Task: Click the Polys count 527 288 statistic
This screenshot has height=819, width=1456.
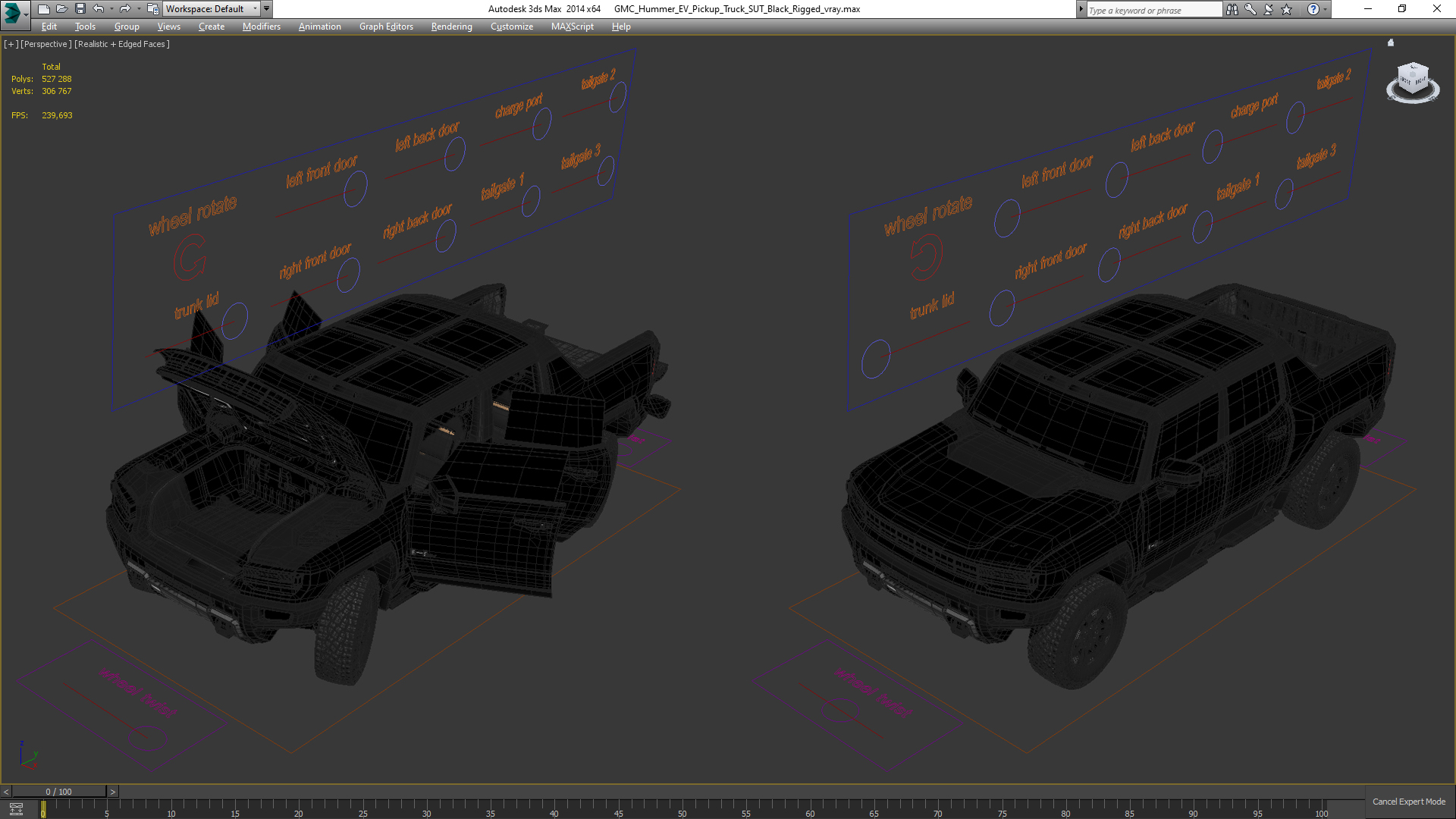Action: pyautogui.click(x=57, y=79)
